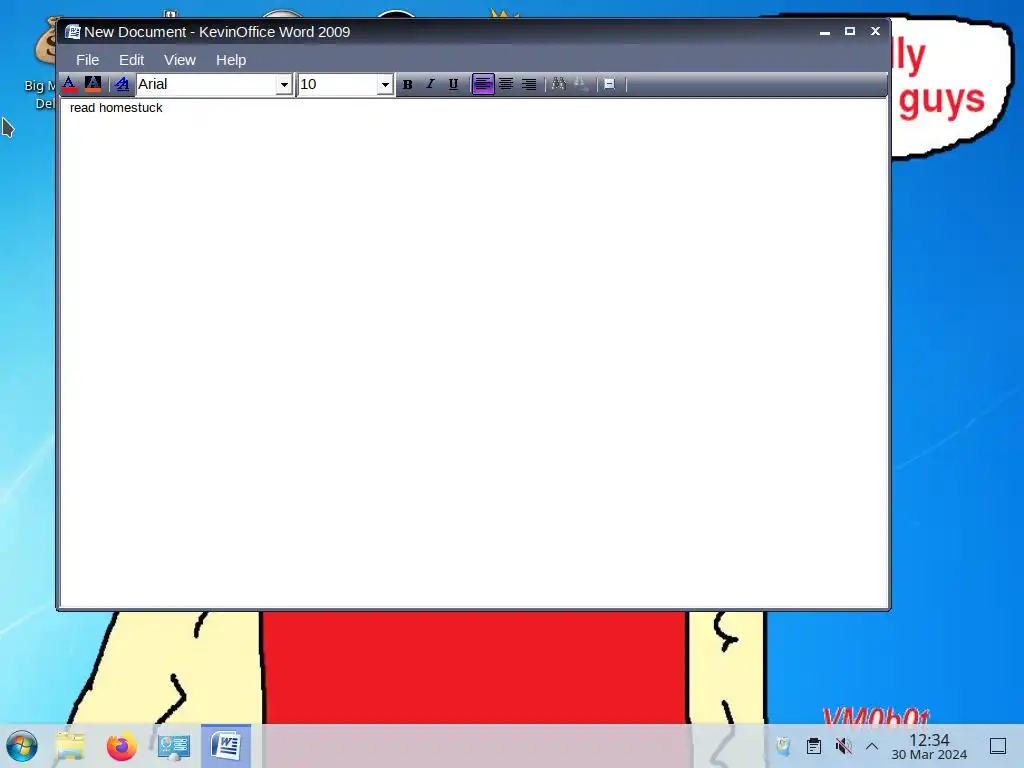This screenshot has width=1024, height=768.
Task: Toggle bold formatting
Action: point(408,84)
